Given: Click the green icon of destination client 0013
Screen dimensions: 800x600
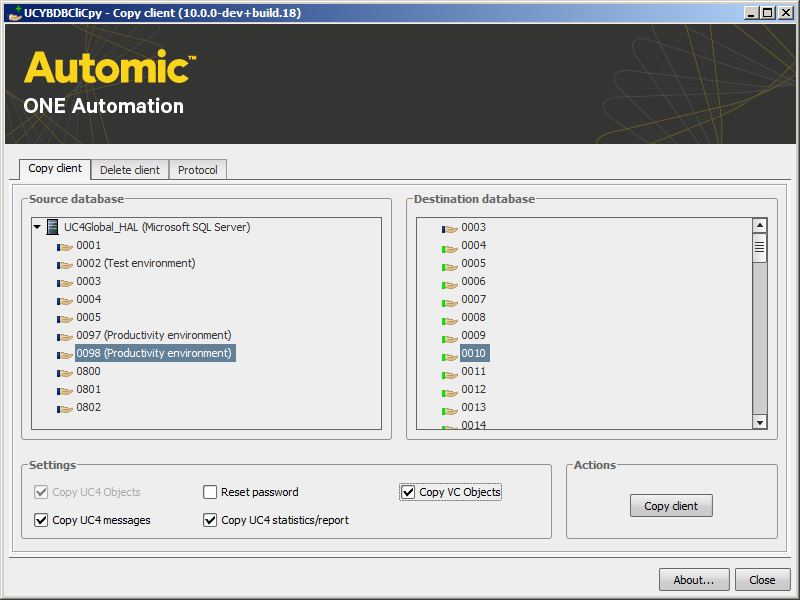Looking at the screenshot, I should coord(450,409).
